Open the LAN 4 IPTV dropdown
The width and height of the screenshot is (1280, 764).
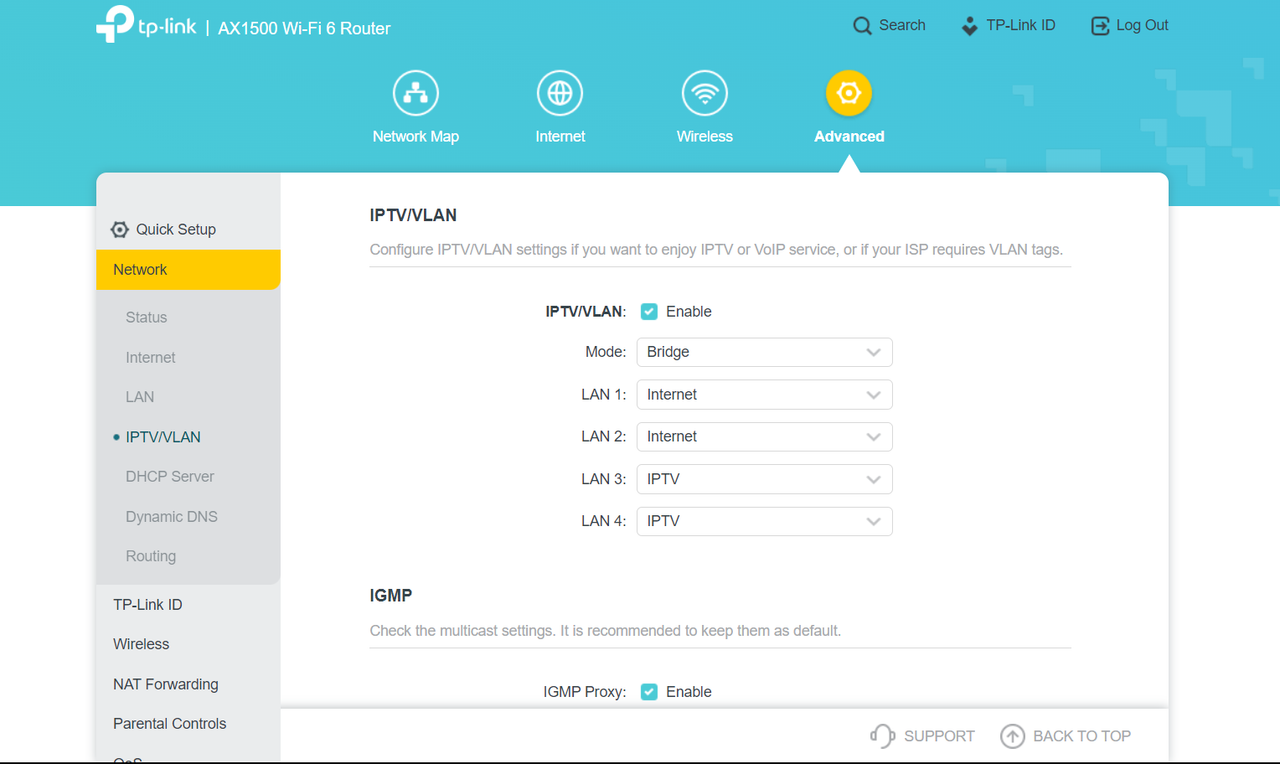tap(764, 521)
